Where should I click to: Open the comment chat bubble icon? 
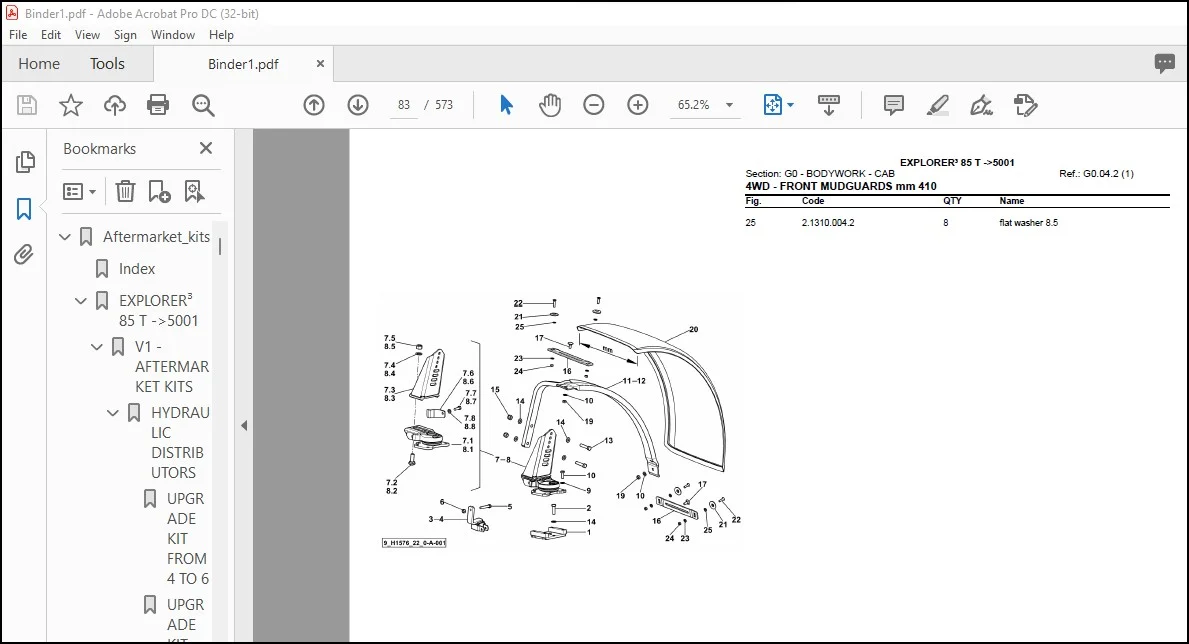[x=1165, y=64]
